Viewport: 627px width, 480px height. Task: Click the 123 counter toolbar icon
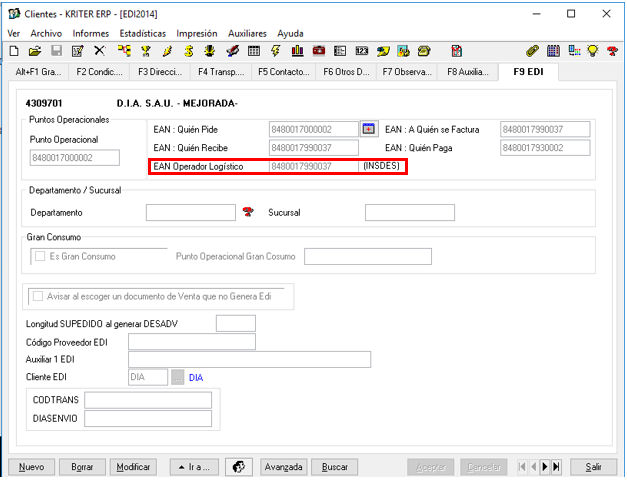click(361, 51)
